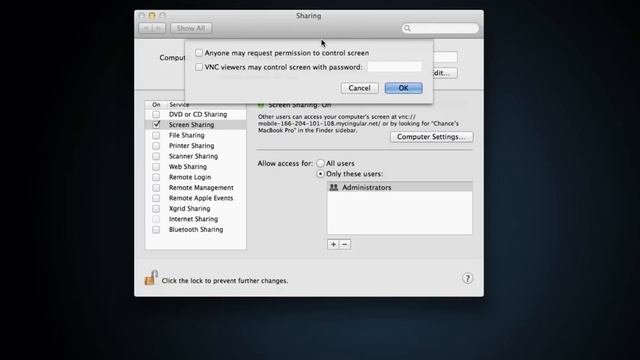
Task: Toggle Remote Login checkbox
Action: [156, 177]
